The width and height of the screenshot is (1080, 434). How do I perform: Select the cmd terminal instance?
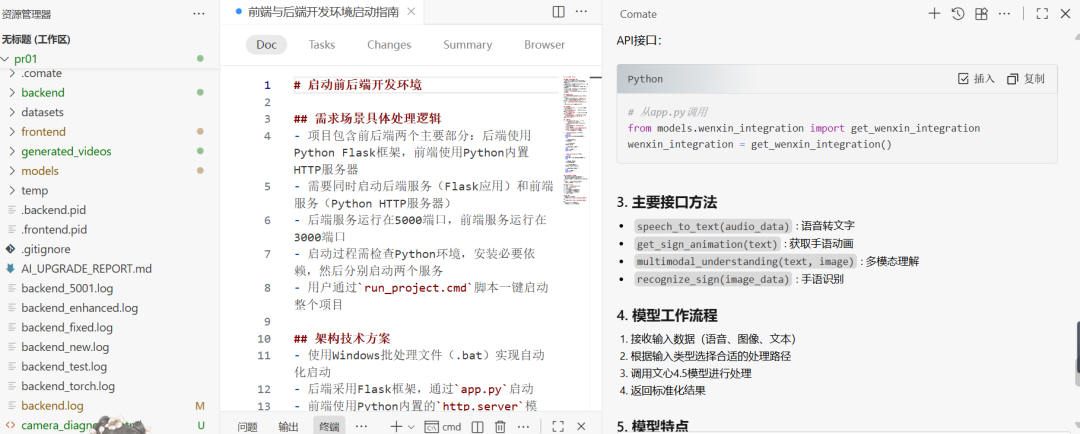(443, 426)
